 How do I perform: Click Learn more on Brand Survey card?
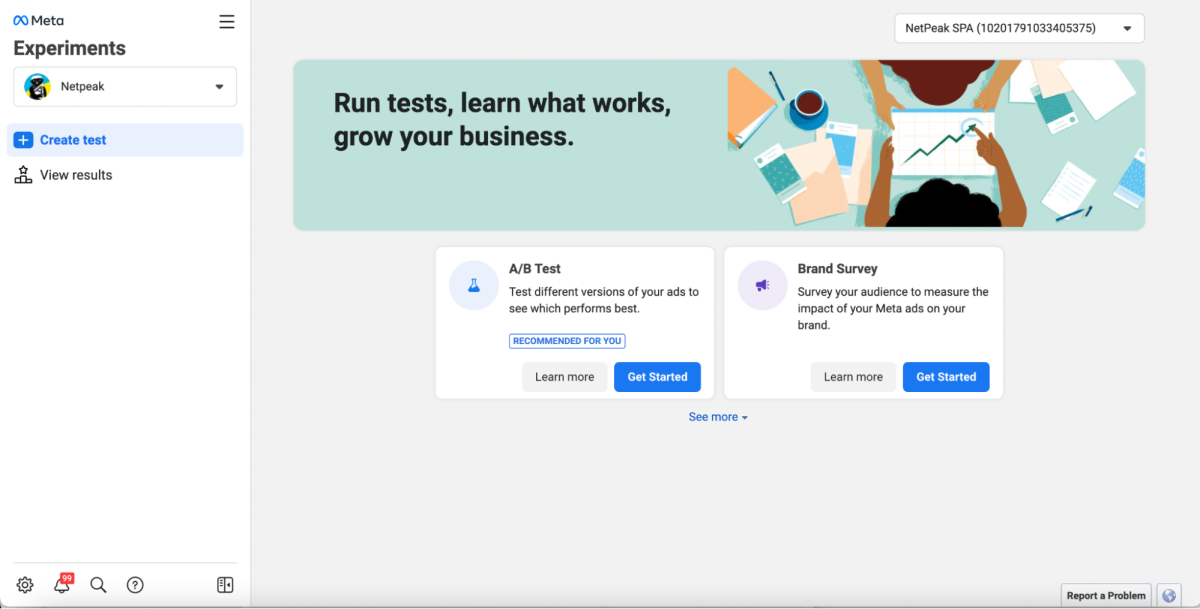click(x=853, y=377)
